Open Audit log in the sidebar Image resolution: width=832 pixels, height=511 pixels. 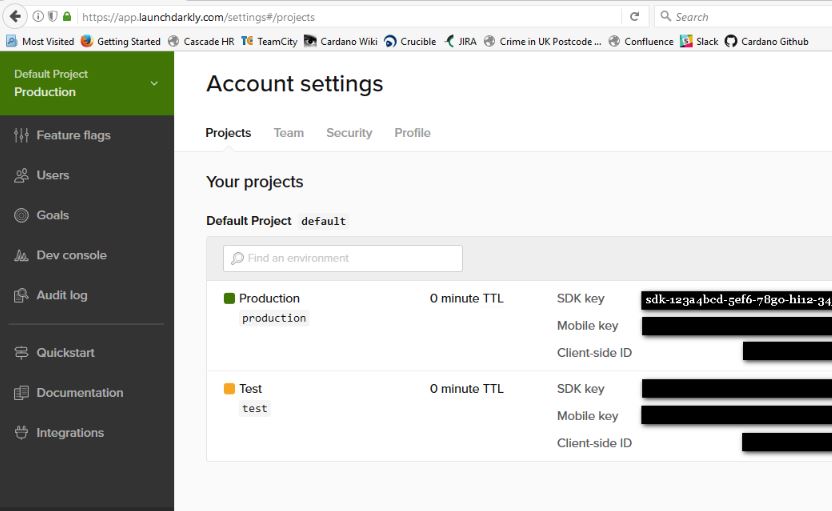[x=62, y=296]
